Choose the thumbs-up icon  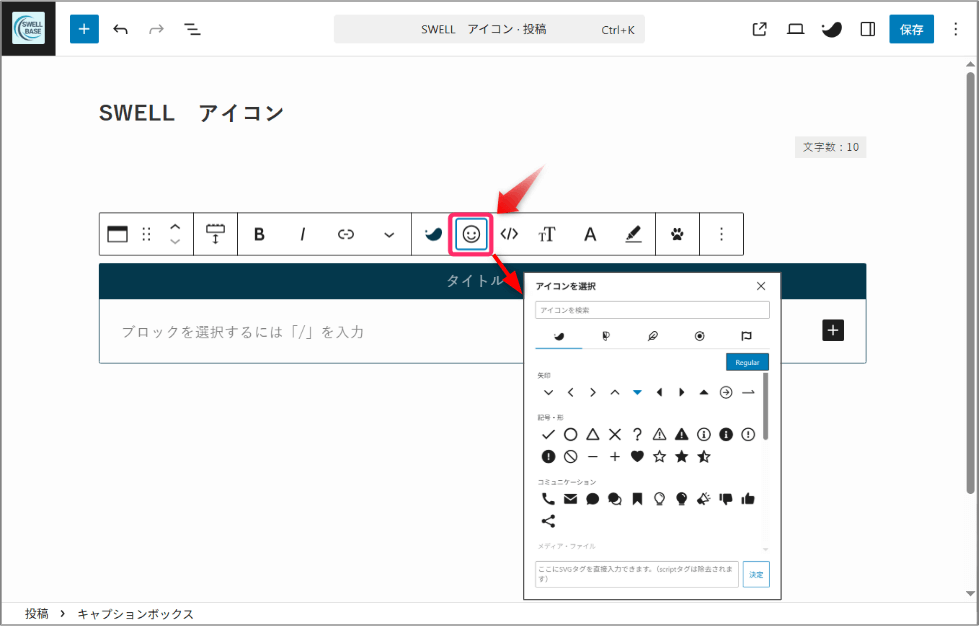(748, 499)
